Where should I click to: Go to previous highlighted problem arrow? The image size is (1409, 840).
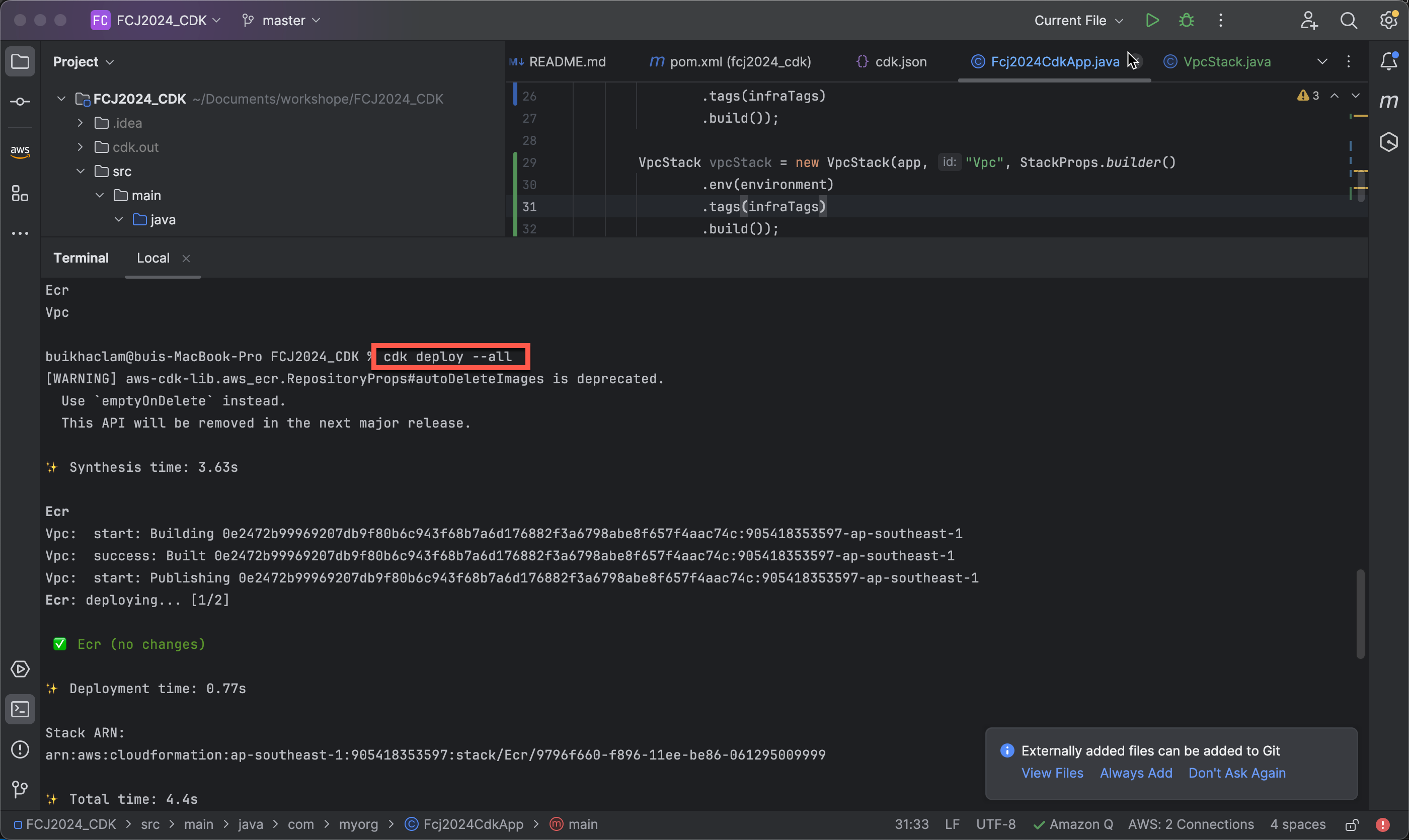(1335, 96)
